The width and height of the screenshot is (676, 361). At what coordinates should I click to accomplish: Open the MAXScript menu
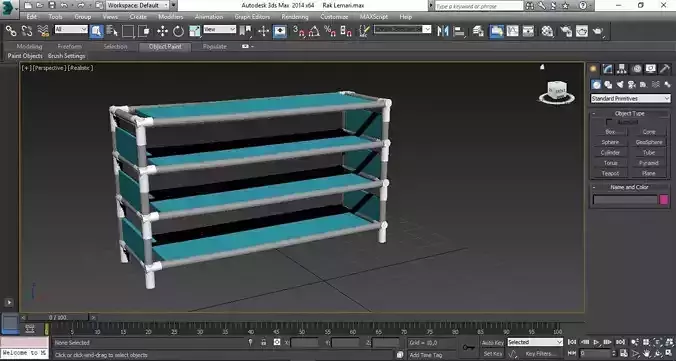374,17
